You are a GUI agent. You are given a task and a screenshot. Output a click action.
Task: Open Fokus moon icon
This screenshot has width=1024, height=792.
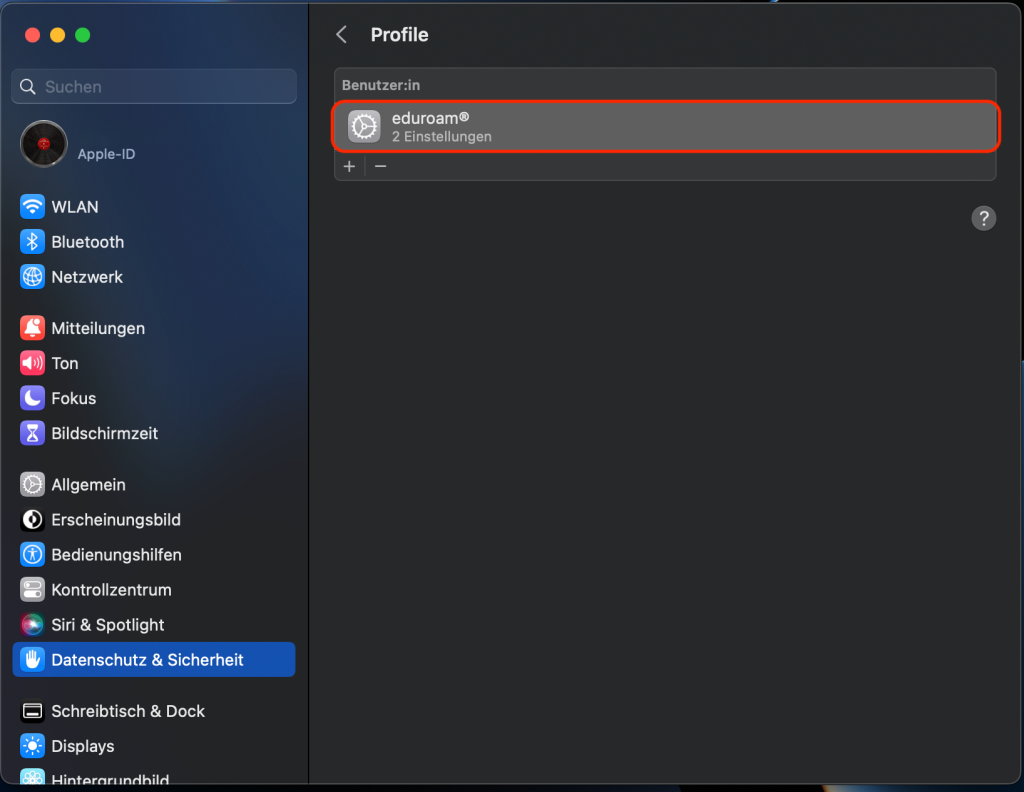pos(32,398)
